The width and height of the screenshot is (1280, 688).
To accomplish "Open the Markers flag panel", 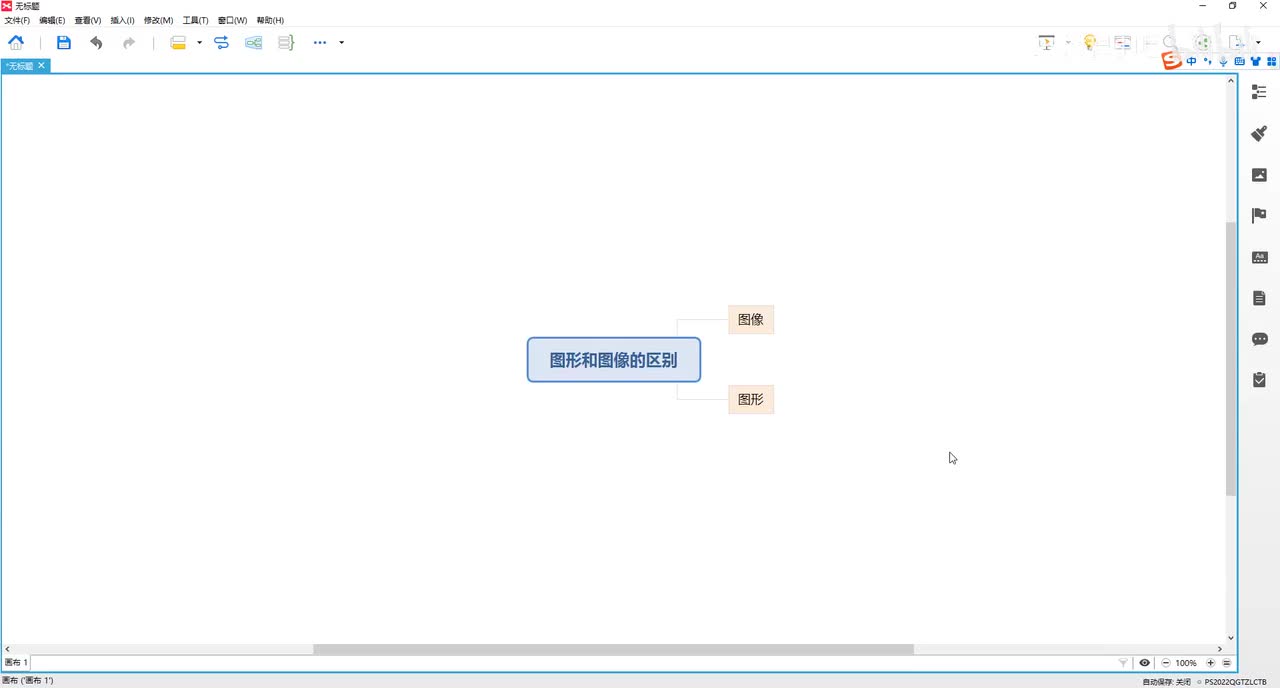I will pos(1259,215).
